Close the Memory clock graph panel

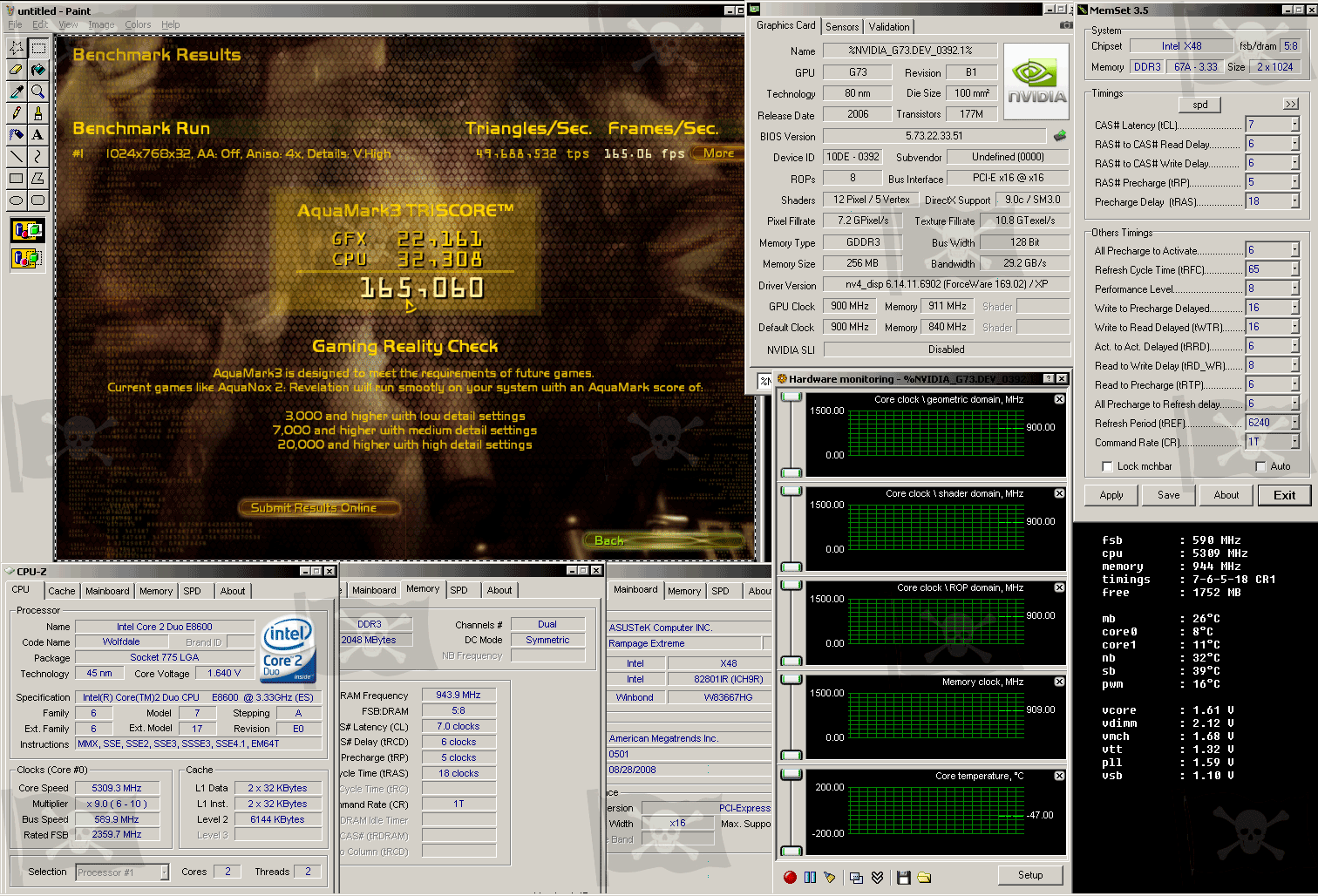pos(1059,682)
